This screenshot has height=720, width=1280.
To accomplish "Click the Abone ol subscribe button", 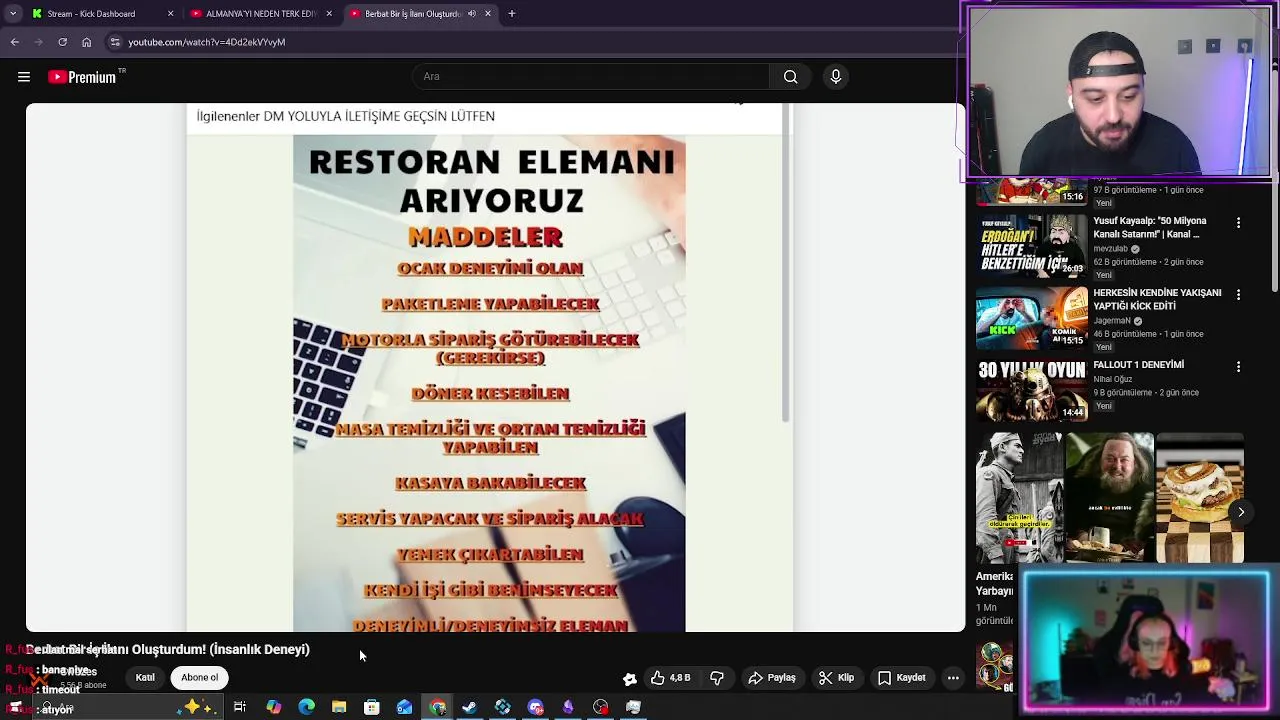I will (x=199, y=678).
